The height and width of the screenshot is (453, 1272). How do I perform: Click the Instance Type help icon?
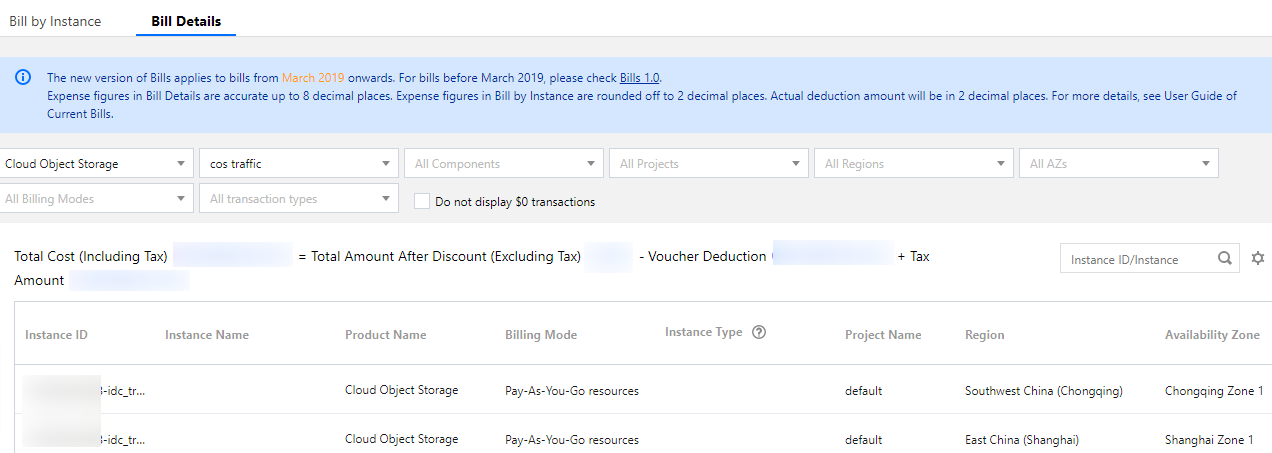pyautogui.click(x=759, y=333)
